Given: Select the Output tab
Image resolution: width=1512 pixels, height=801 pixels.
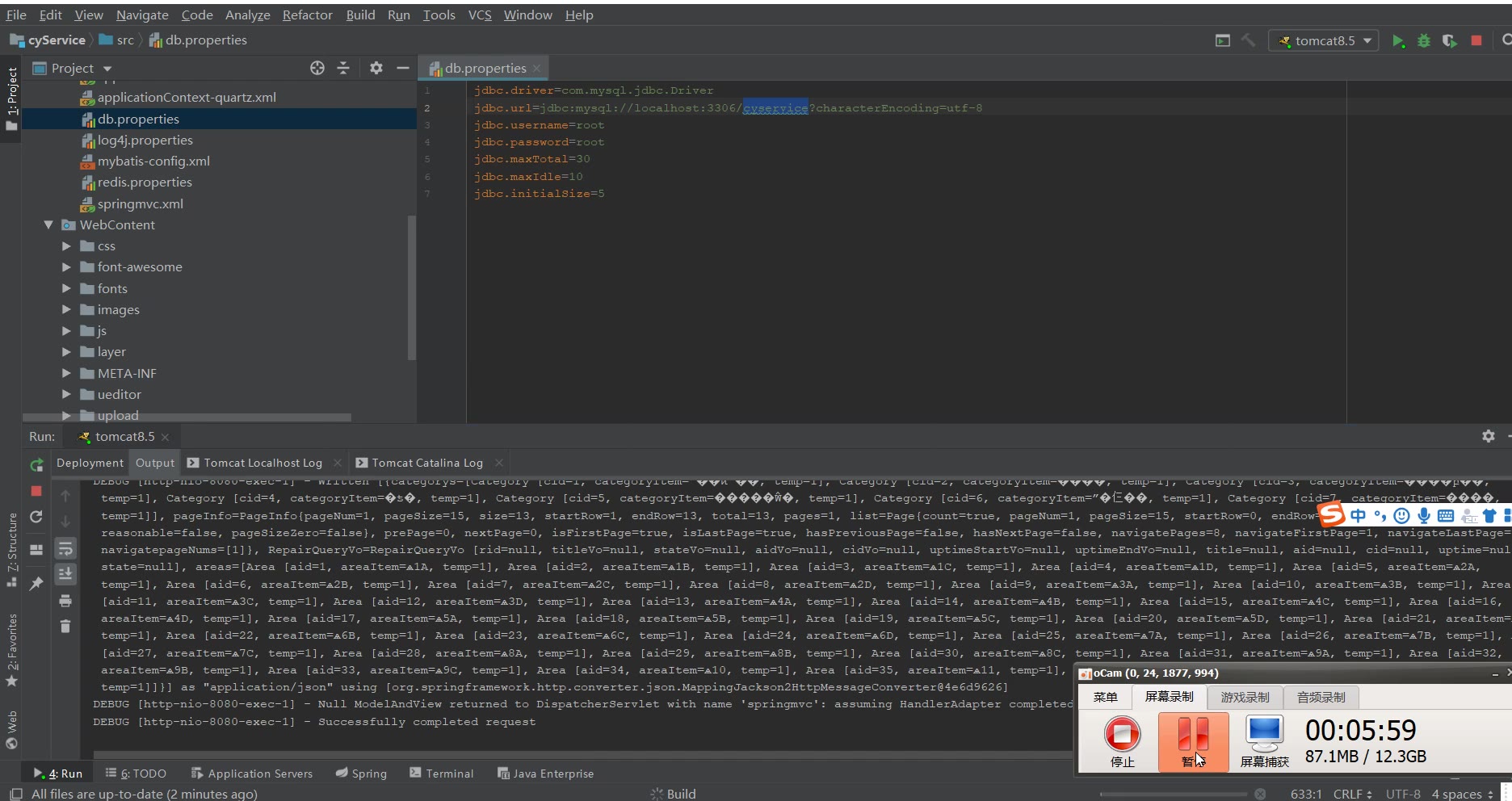Looking at the screenshot, I should click(154, 463).
